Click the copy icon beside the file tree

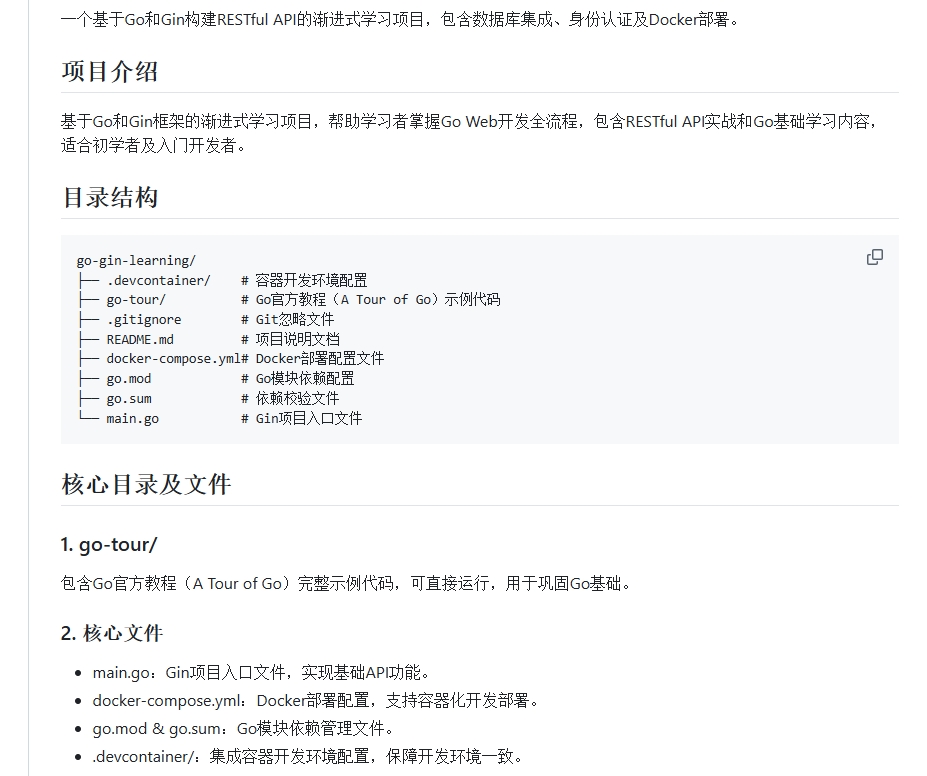pyautogui.click(x=875, y=257)
